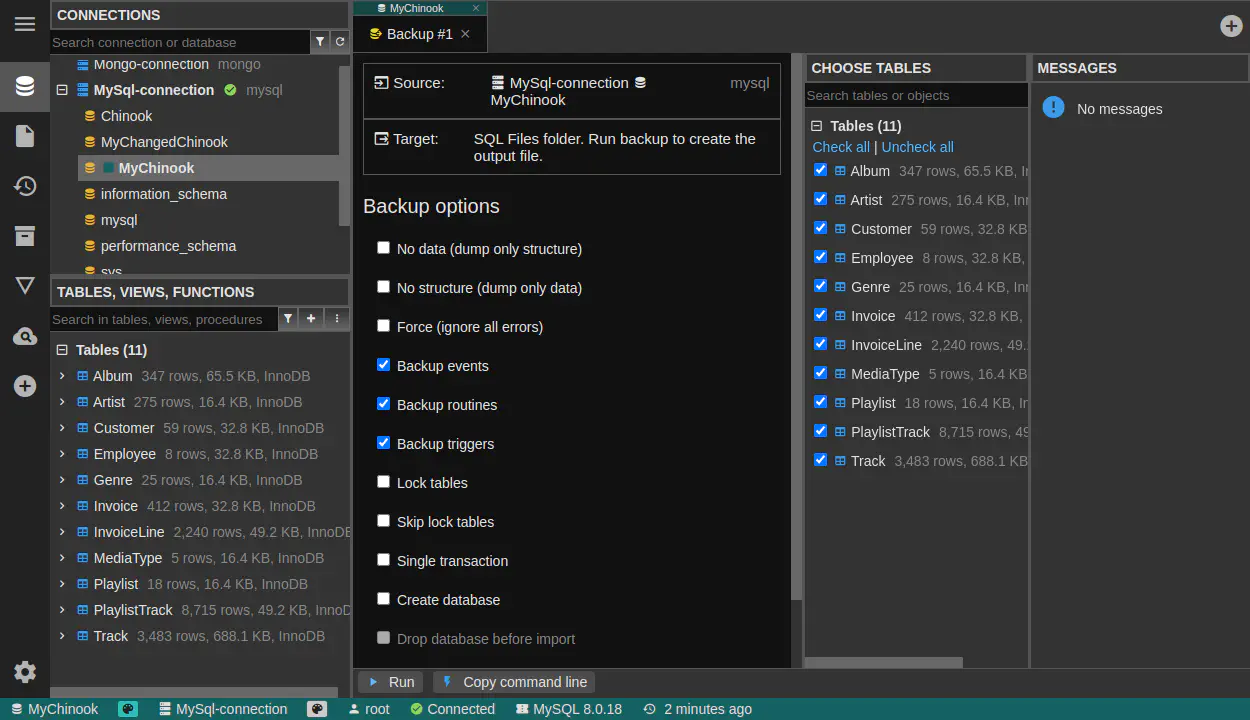The width and height of the screenshot is (1250, 720).
Task: Collapse the Tables (11) group in Choose Tables
Action: pyautogui.click(x=817, y=126)
